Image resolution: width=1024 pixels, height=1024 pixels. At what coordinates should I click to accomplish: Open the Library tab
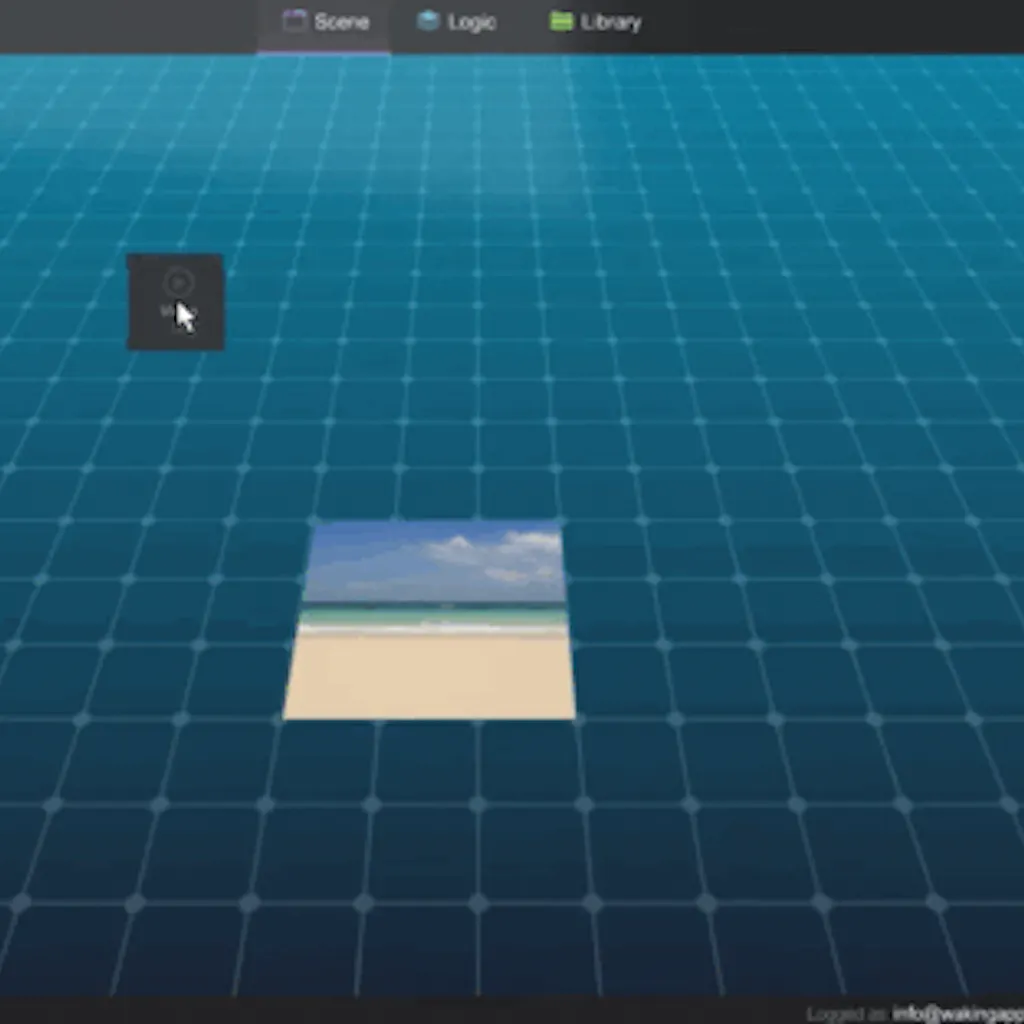[x=596, y=22]
